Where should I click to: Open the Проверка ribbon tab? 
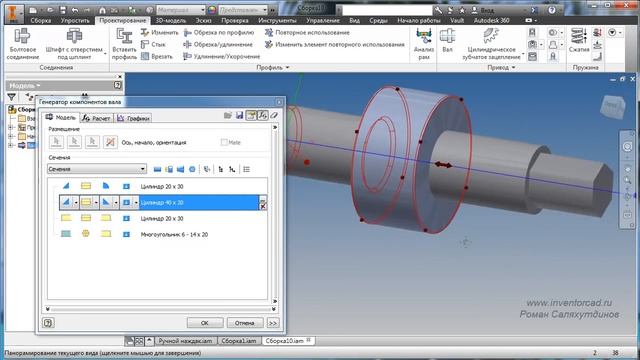click(x=235, y=20)
